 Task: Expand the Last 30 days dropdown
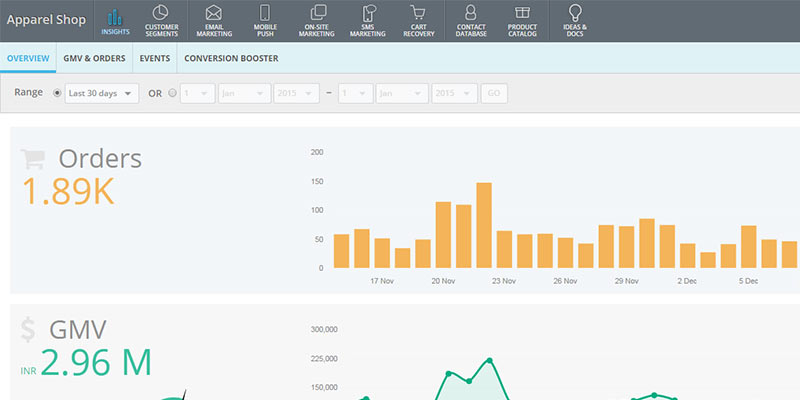[101, 93]
